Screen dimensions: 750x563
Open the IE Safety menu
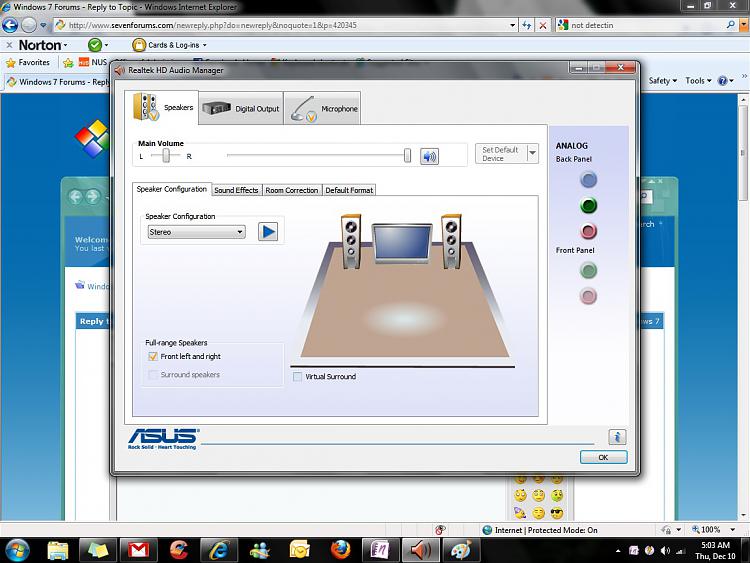coord(662,81)
